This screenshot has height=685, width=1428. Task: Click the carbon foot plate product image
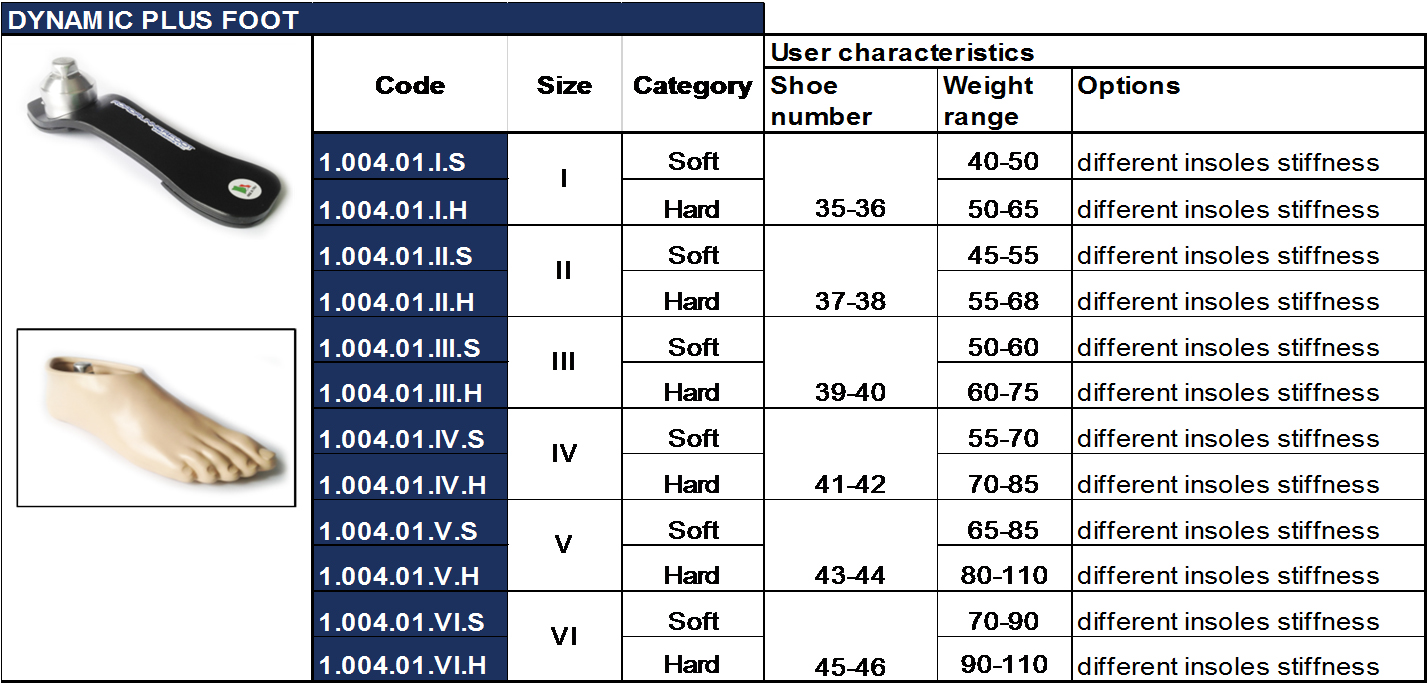coord(158,140)
